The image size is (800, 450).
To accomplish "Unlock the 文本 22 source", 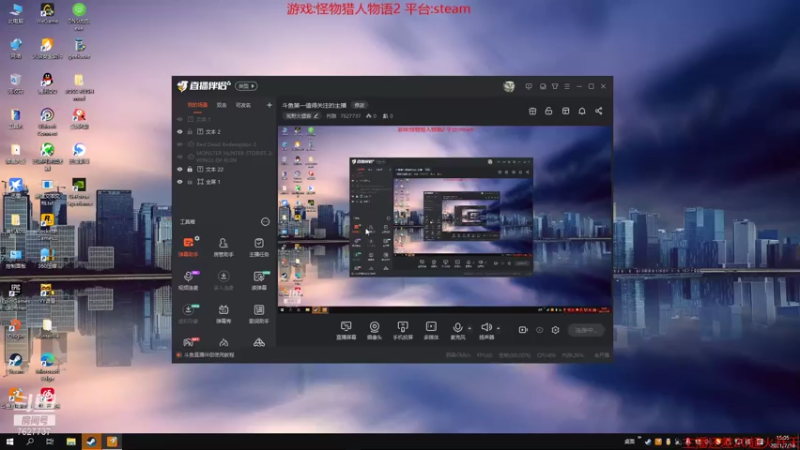I will pyautogui.click(x=190, y=169).
